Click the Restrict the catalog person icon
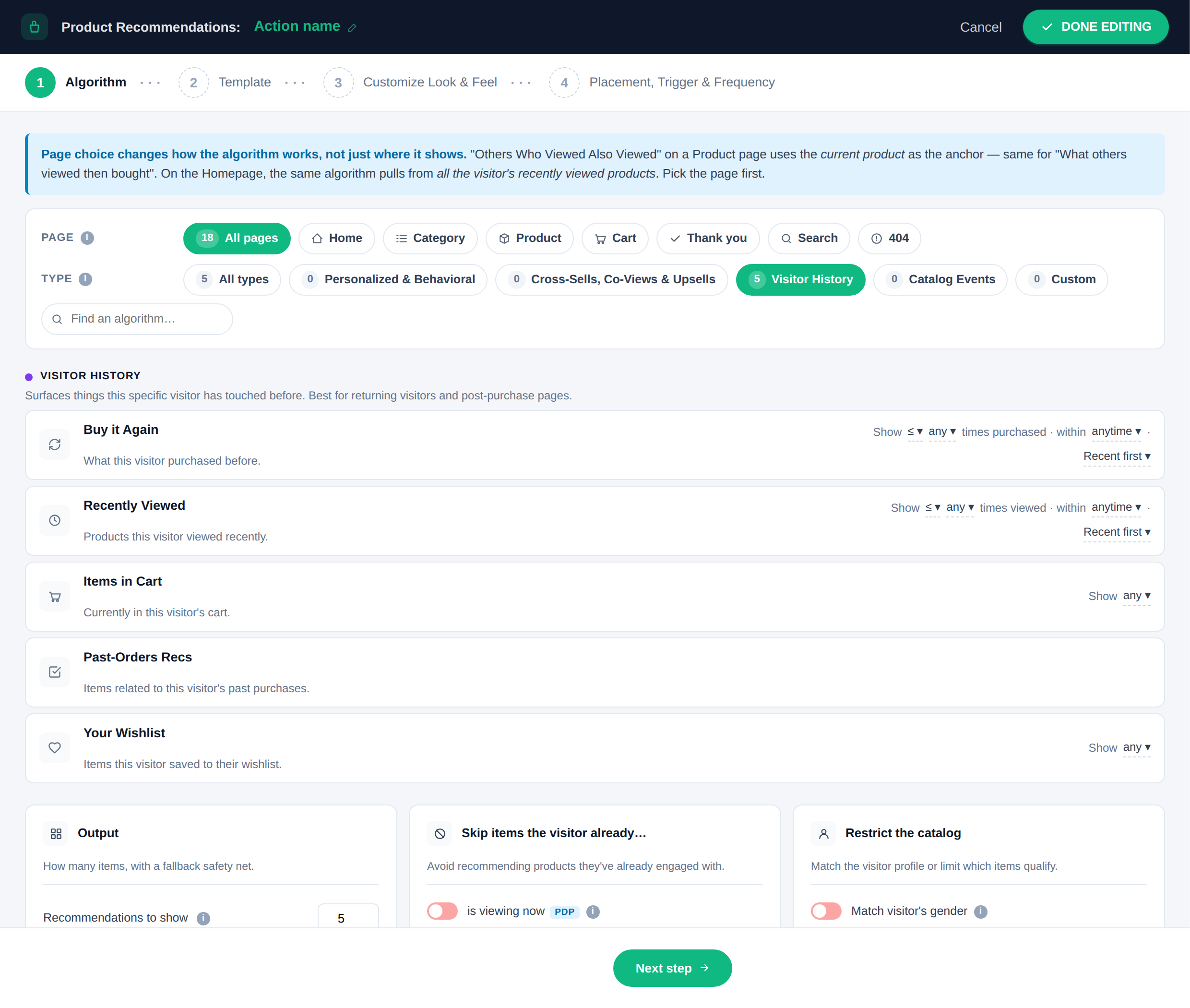Viewport: 1190px width, 1008px height. coord(824,834)
